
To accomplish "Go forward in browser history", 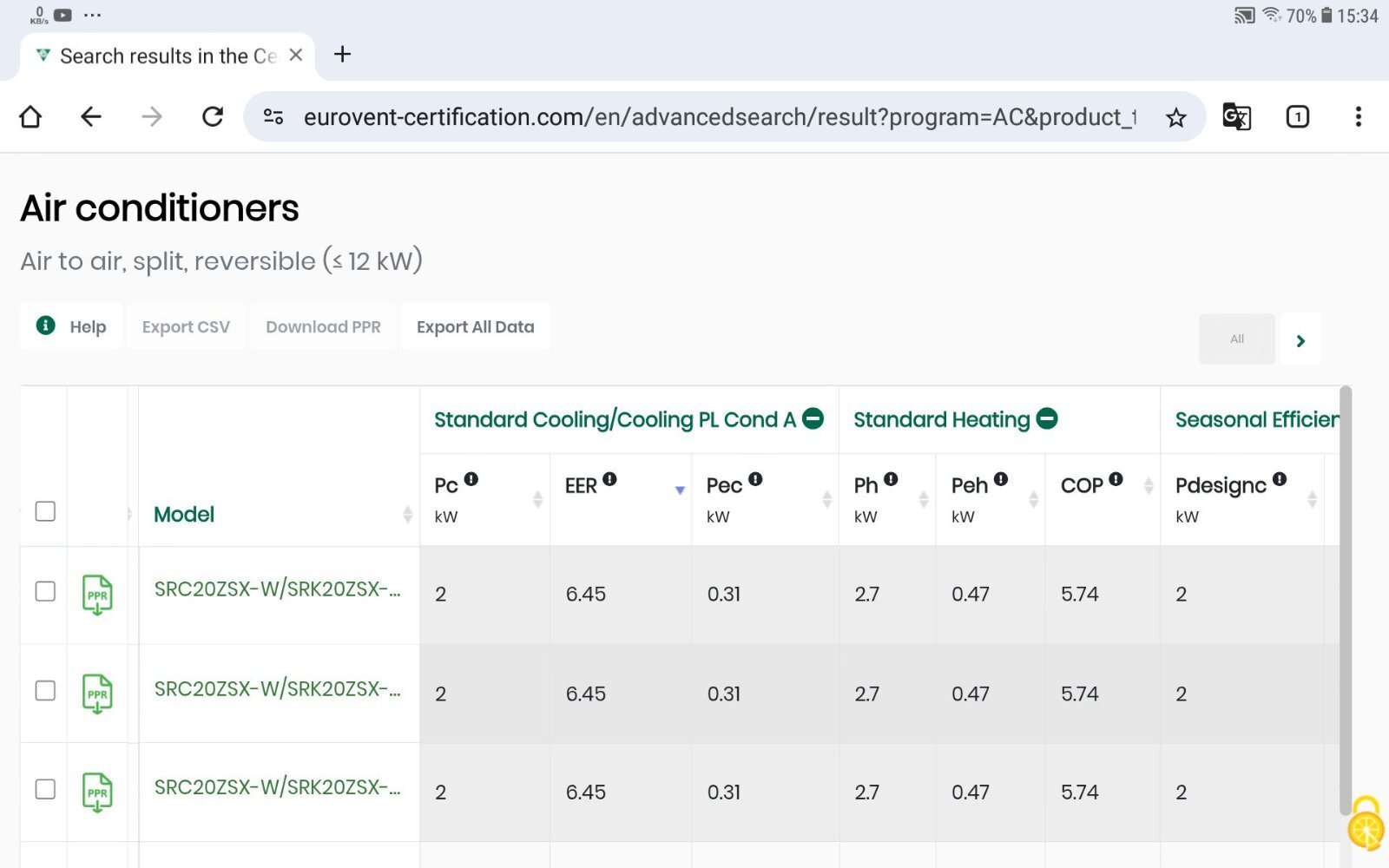I will click(152, 116).
